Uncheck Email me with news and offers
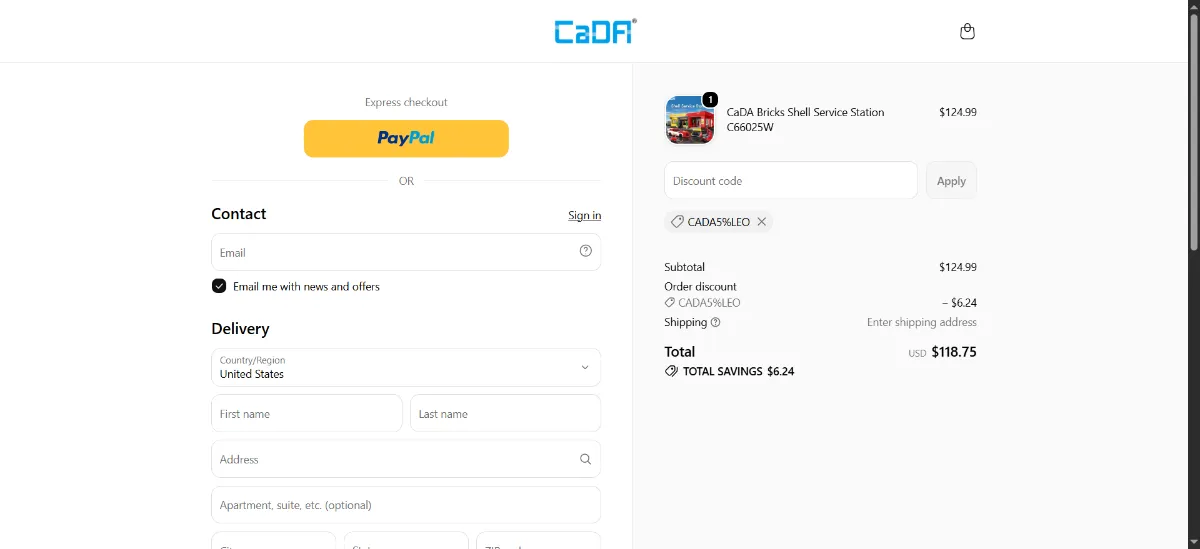This screenshot has height=549, width=1200. pos(219,286)
